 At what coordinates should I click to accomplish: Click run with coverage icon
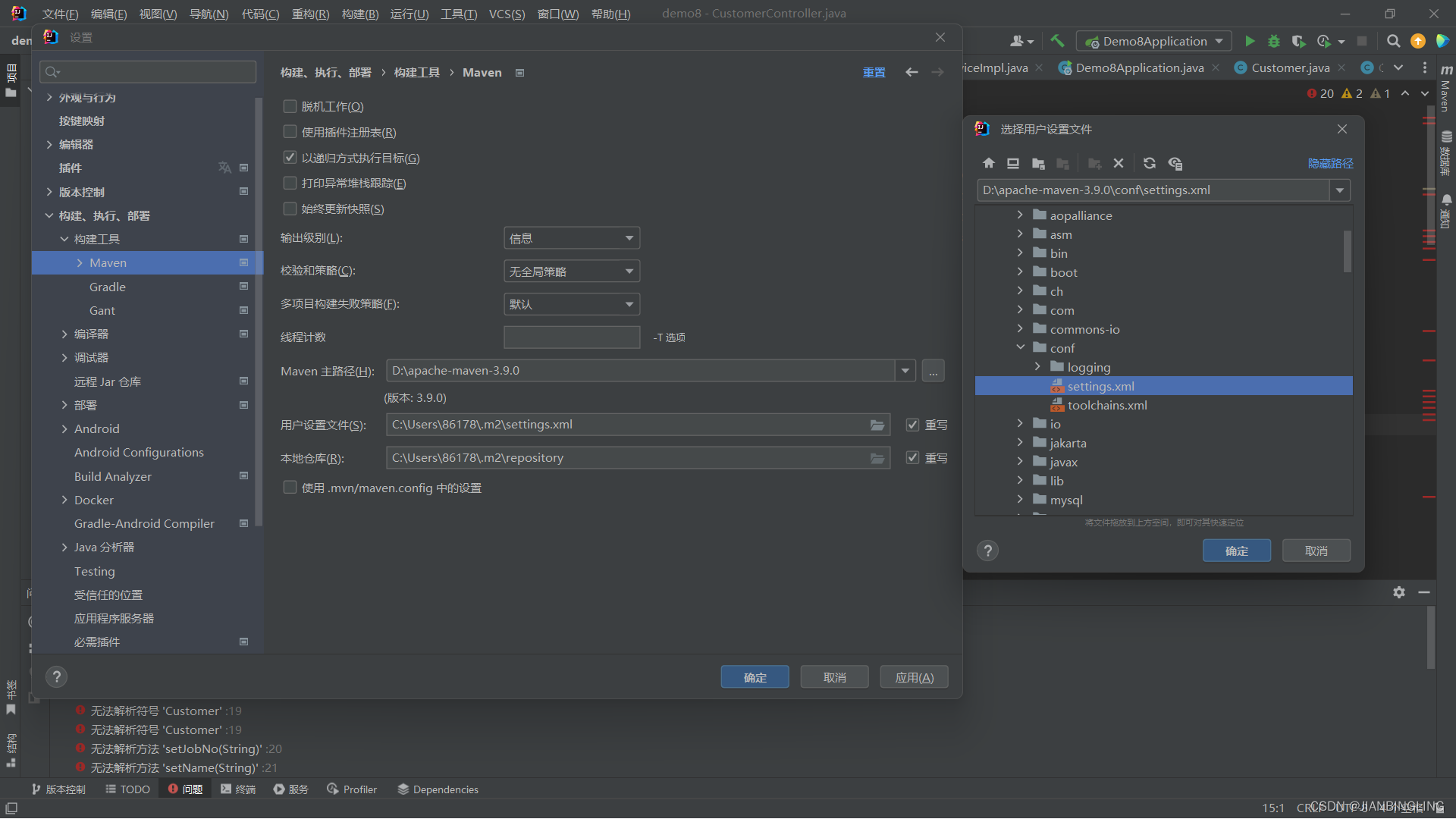click(1298, 41)
